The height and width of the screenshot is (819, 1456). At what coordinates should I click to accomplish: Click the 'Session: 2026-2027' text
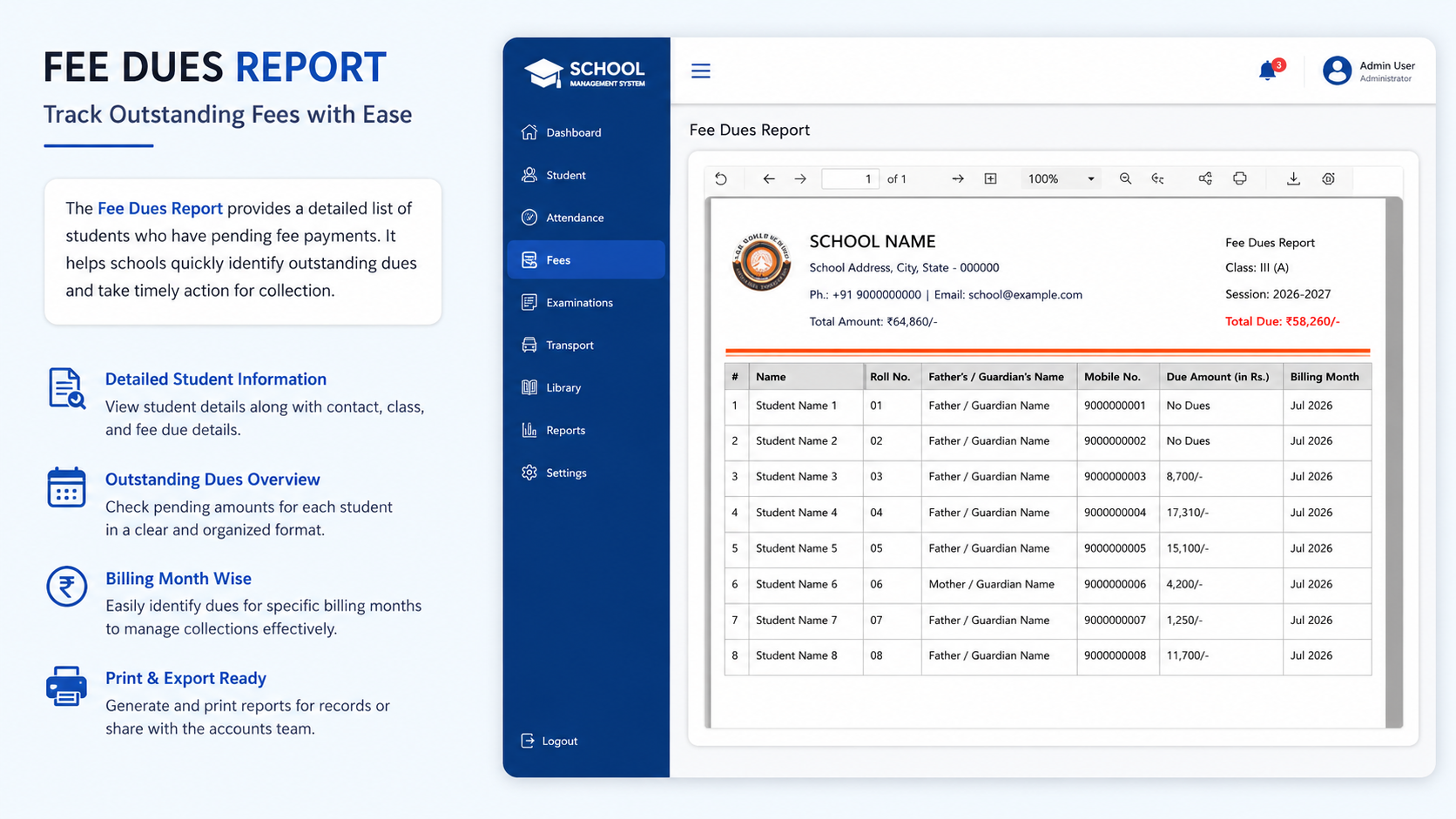1277,294
